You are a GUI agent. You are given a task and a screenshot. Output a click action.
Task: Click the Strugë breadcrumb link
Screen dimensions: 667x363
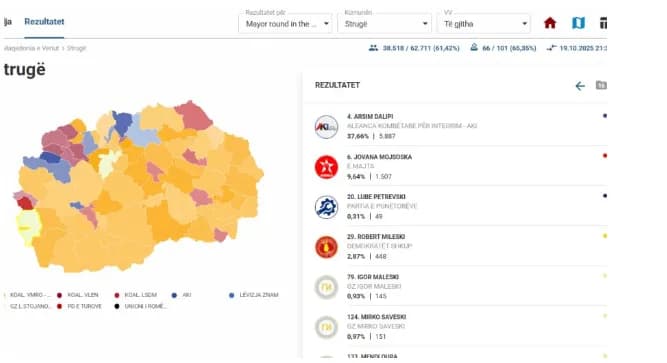pos(77,48)
